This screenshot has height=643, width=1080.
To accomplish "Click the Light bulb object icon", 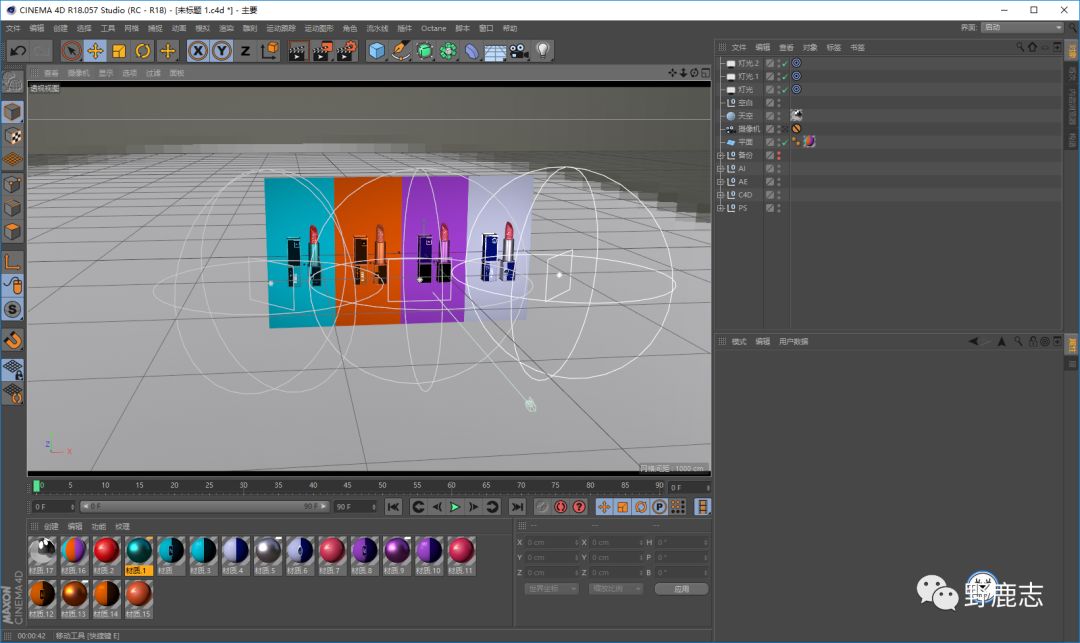I will tap(543, 50).
